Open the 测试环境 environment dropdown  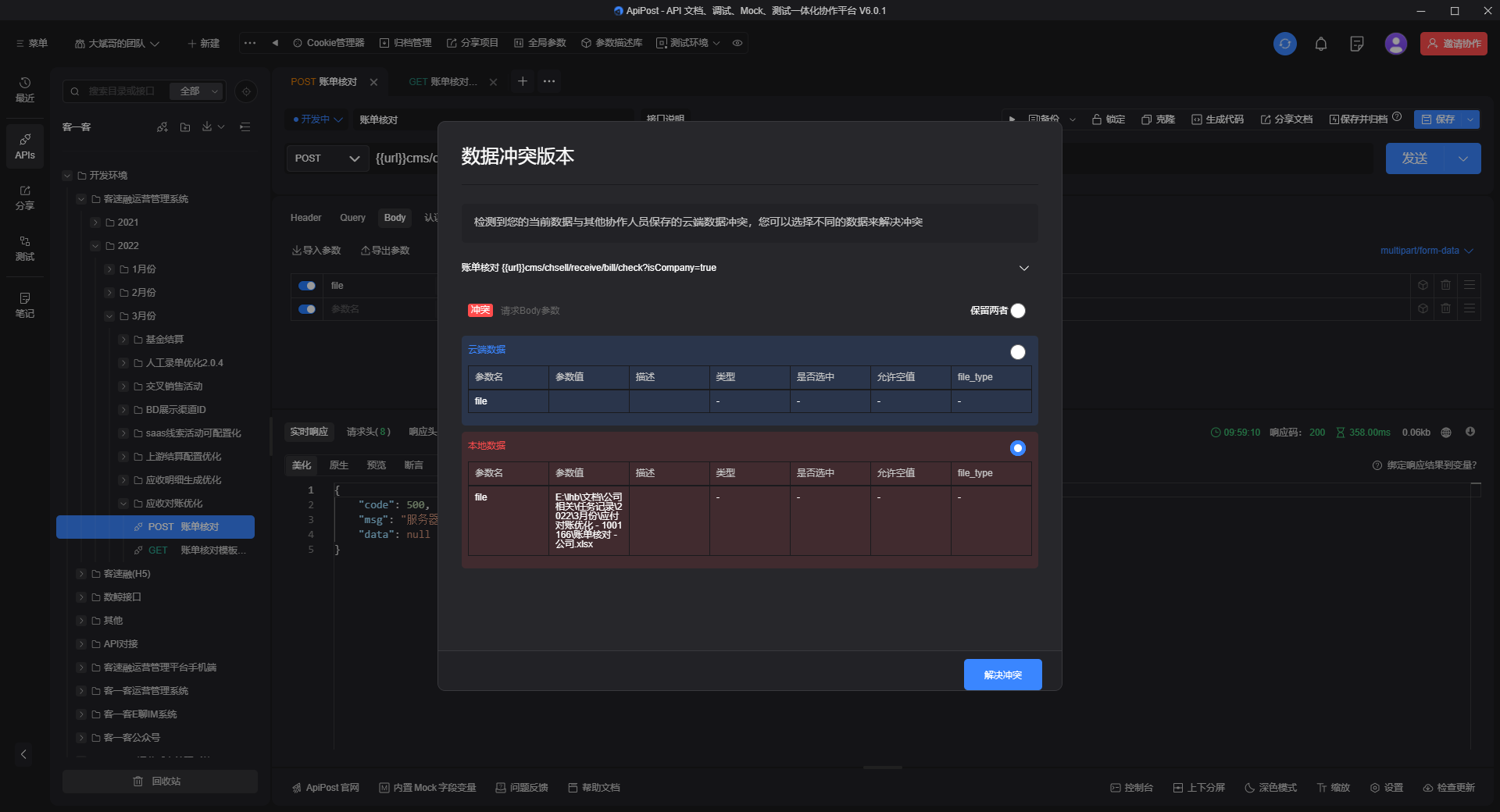[x=688, y=43]
